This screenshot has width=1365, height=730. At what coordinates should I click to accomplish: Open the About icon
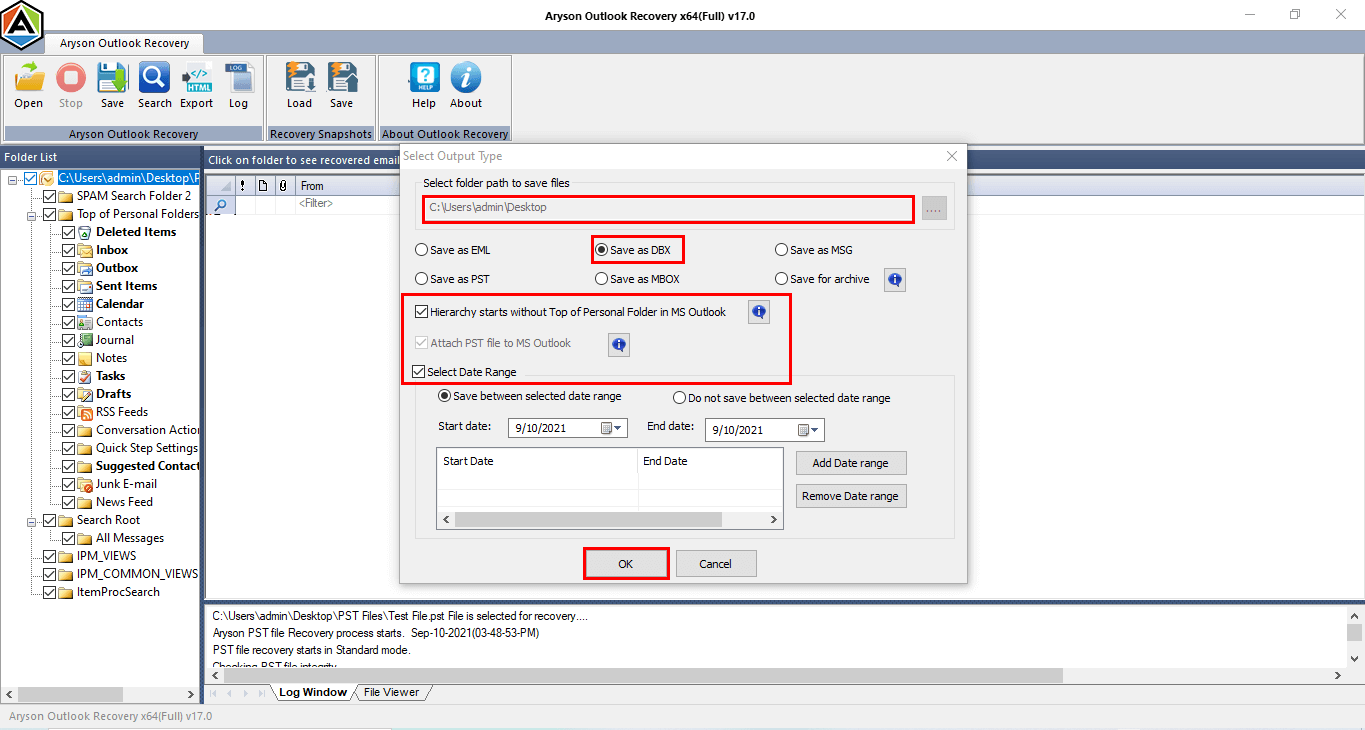466,78
